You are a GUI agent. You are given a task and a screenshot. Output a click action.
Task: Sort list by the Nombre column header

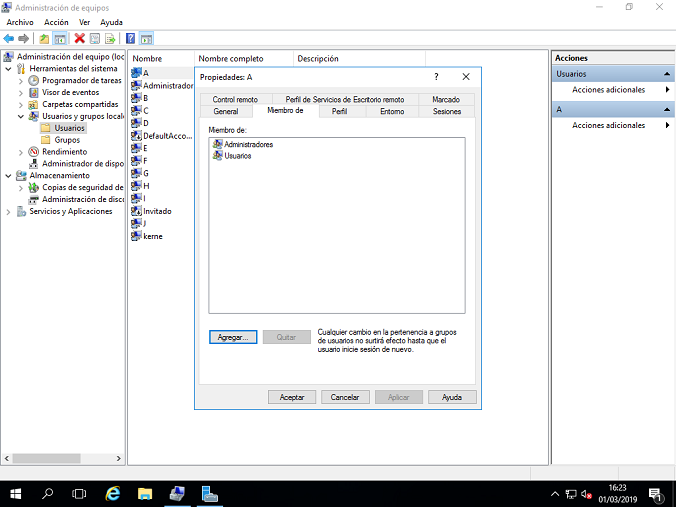tap(162, 59)
